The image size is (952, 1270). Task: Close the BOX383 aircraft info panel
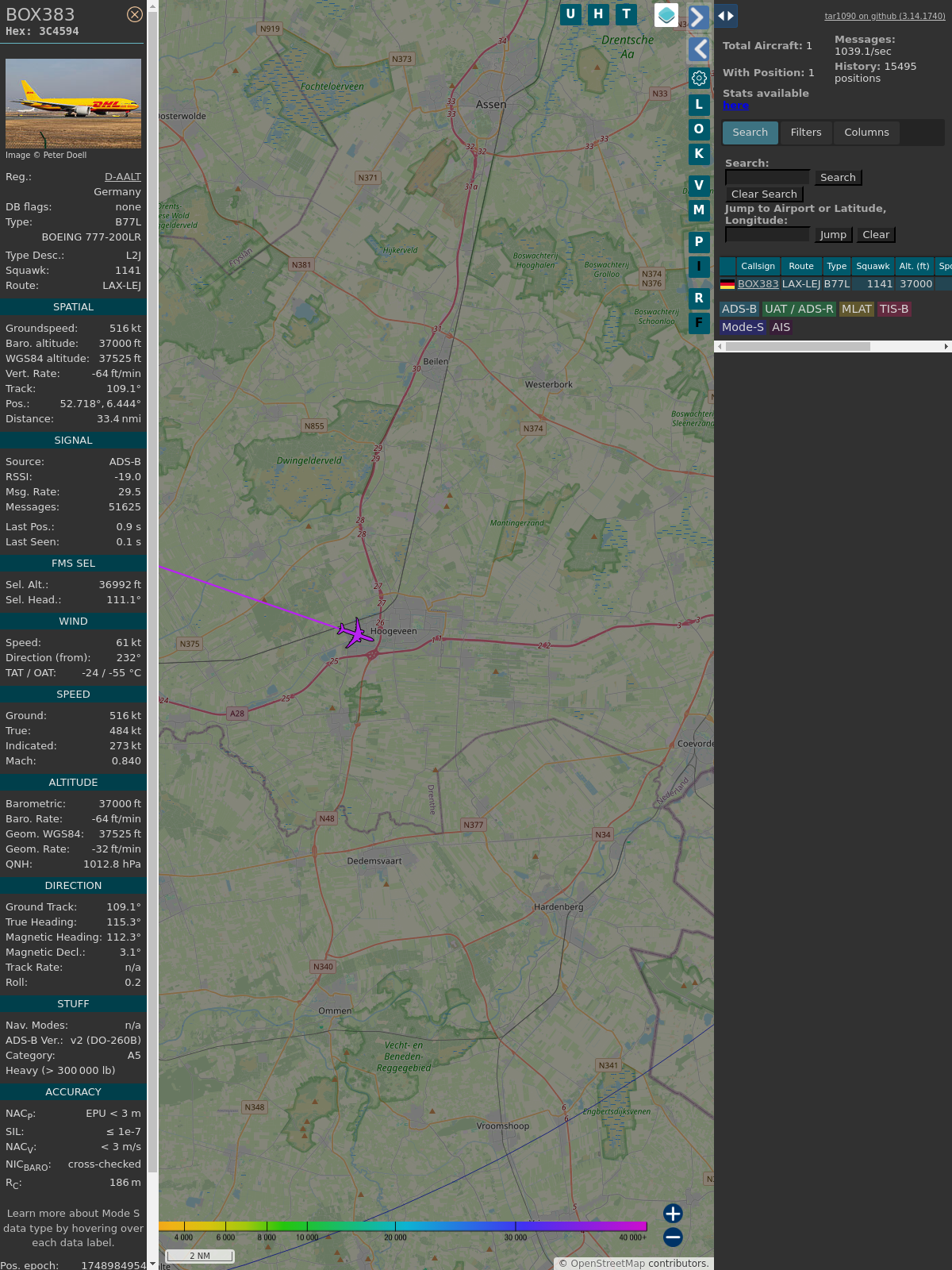click(x=135, y=14)
